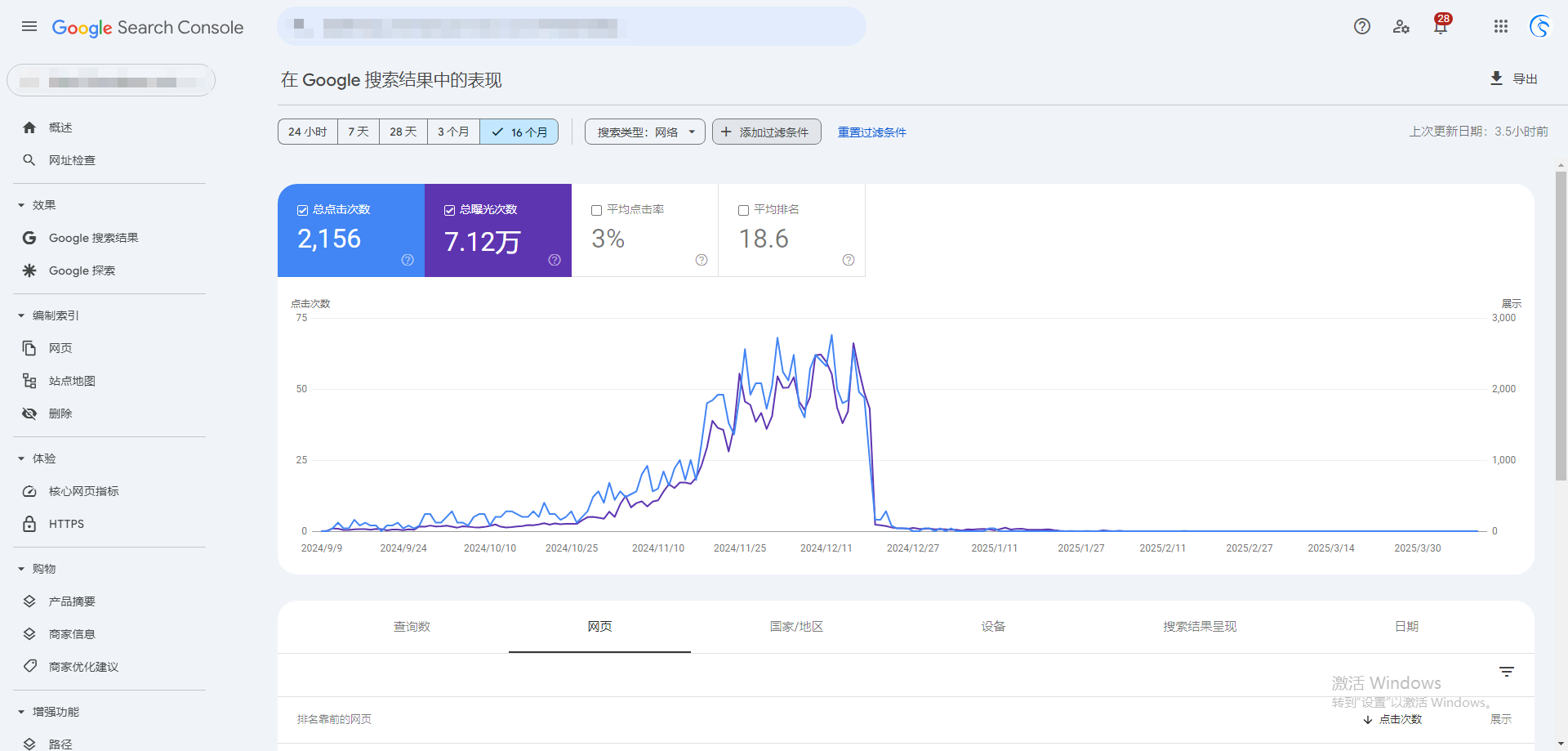The image size is (1568, 751).
Task: Go to 概述 home icon
Action: tap(29, 127)
